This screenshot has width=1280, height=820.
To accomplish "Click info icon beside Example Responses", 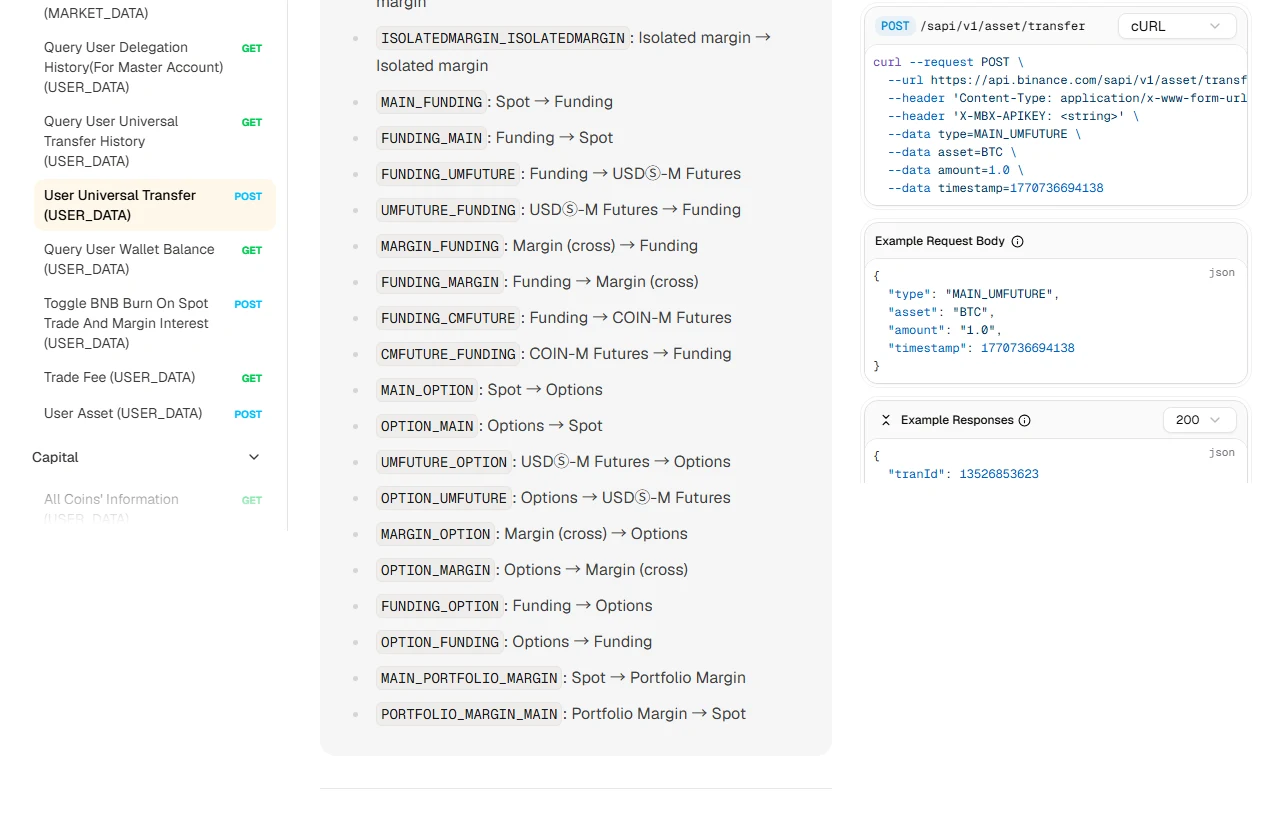I will pos(1024,420).
